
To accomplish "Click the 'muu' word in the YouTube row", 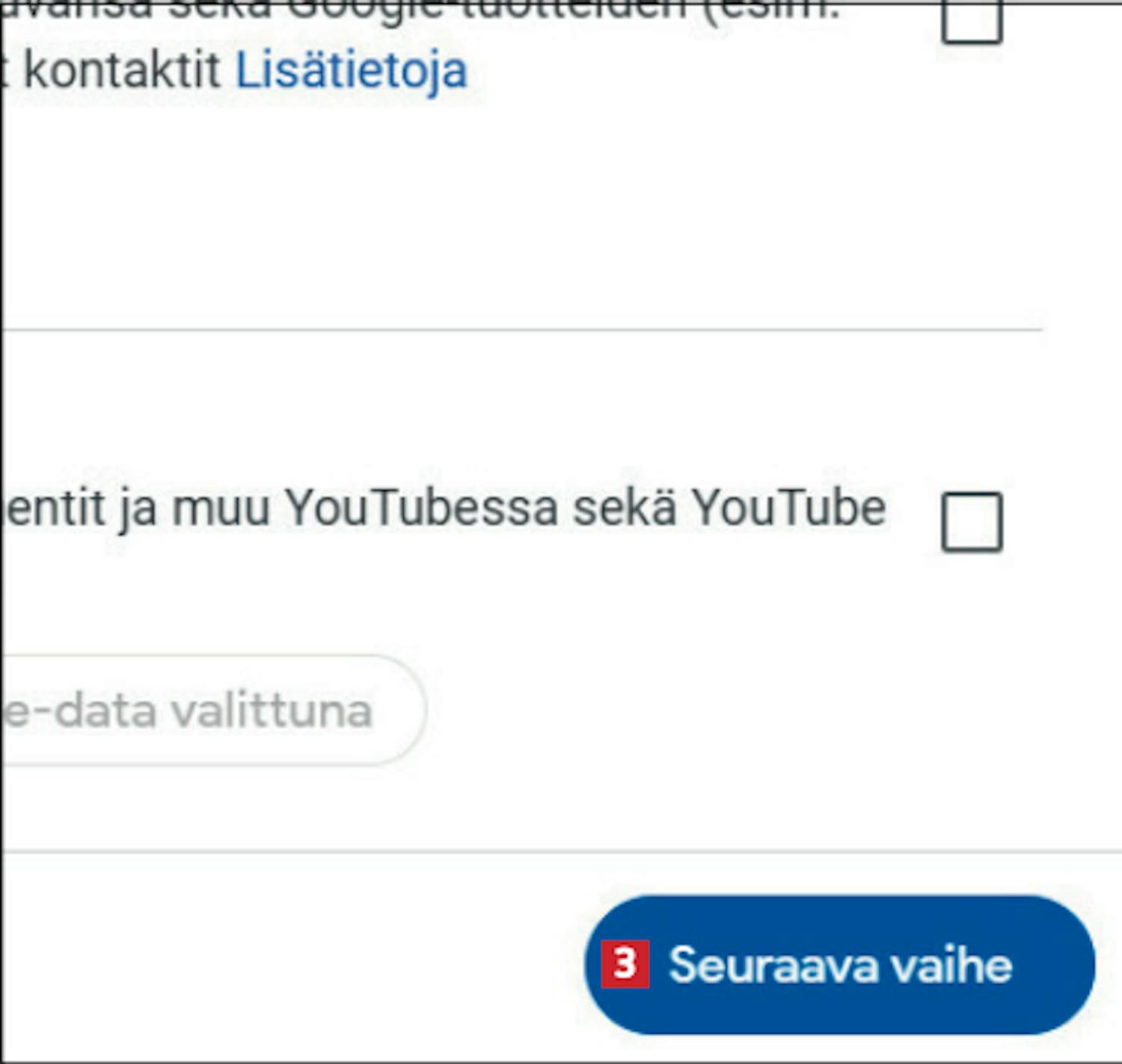I will 221,510.
